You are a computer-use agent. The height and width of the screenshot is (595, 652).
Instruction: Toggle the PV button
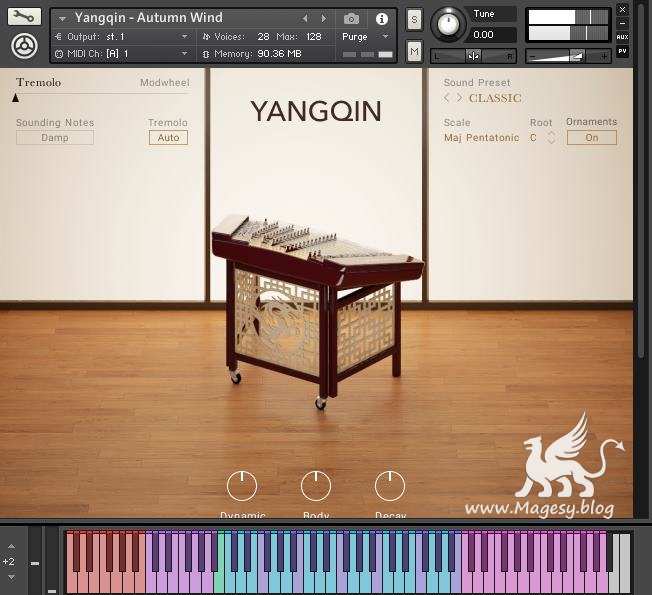pyautogui.click(x=622, y=52)
